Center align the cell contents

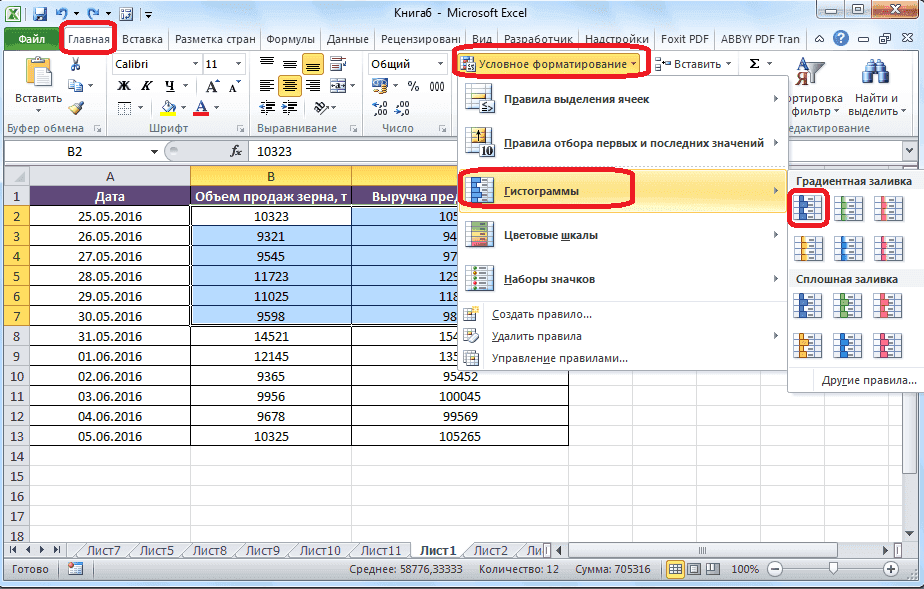(289, 86)
